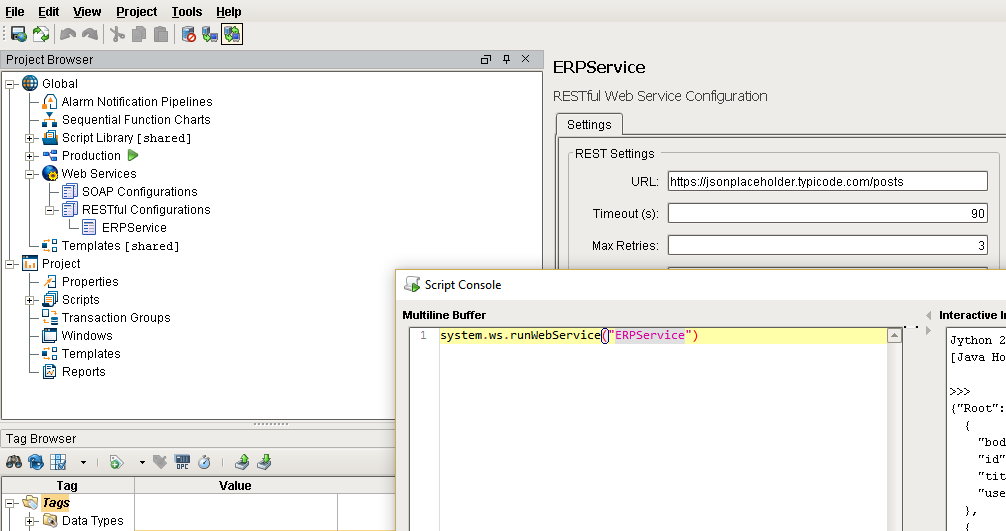Set Gateway communication mode to Off

coord(189,34)
